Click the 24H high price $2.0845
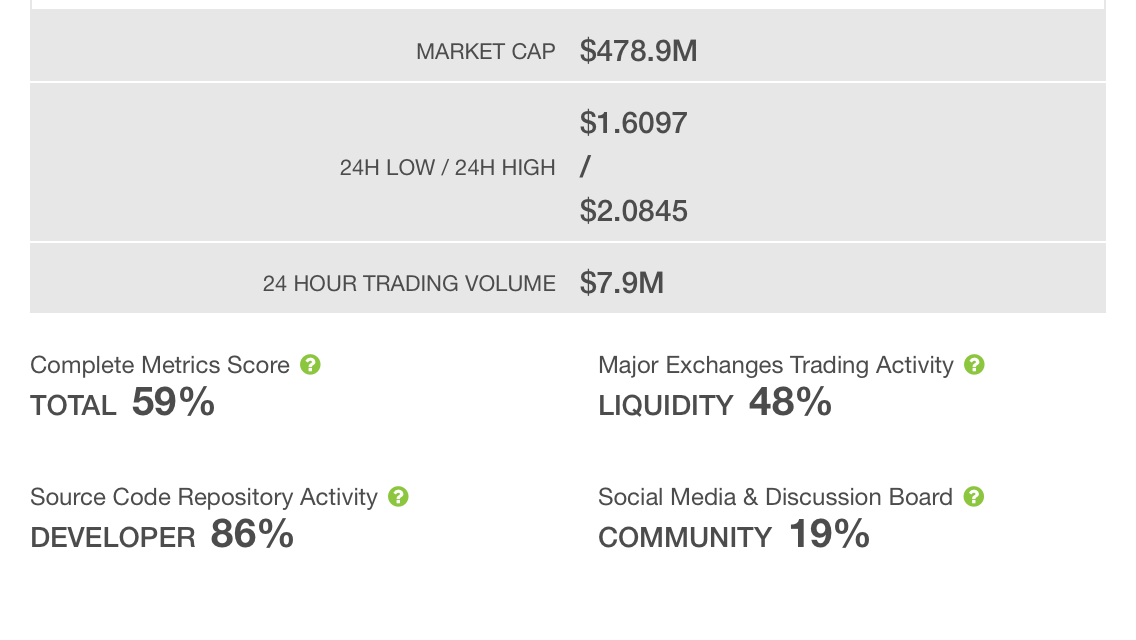The width and height of the screenshot is (1136, 640). pos(633,211)
